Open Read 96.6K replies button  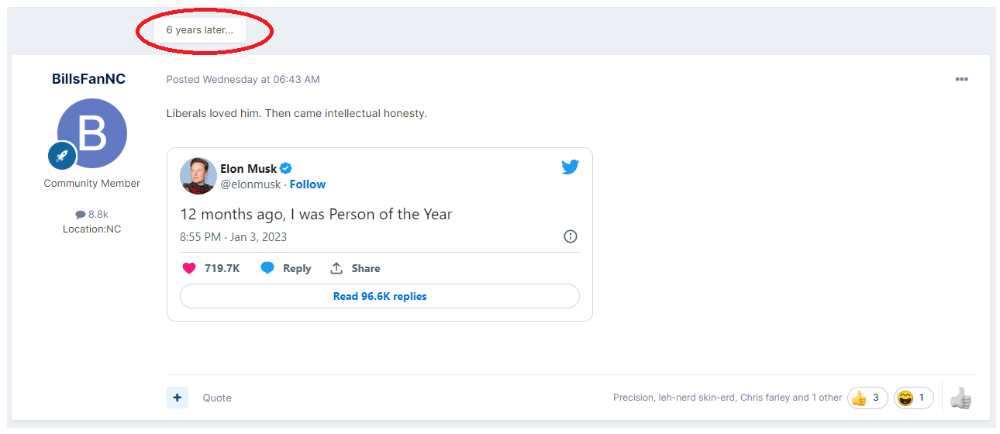379,296
